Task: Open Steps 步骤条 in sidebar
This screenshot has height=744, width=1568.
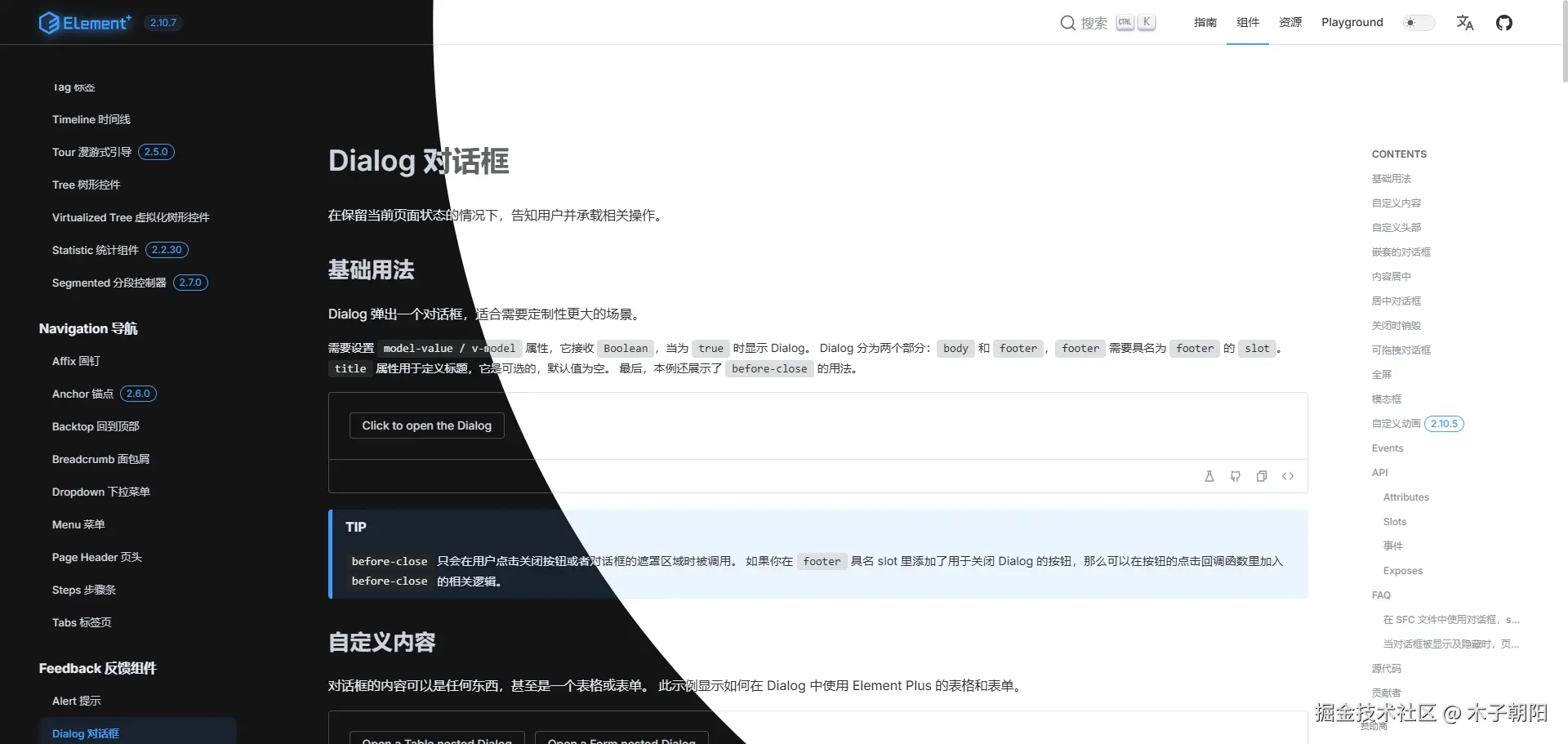Action: pyautogui.click(x=84, y=590)
